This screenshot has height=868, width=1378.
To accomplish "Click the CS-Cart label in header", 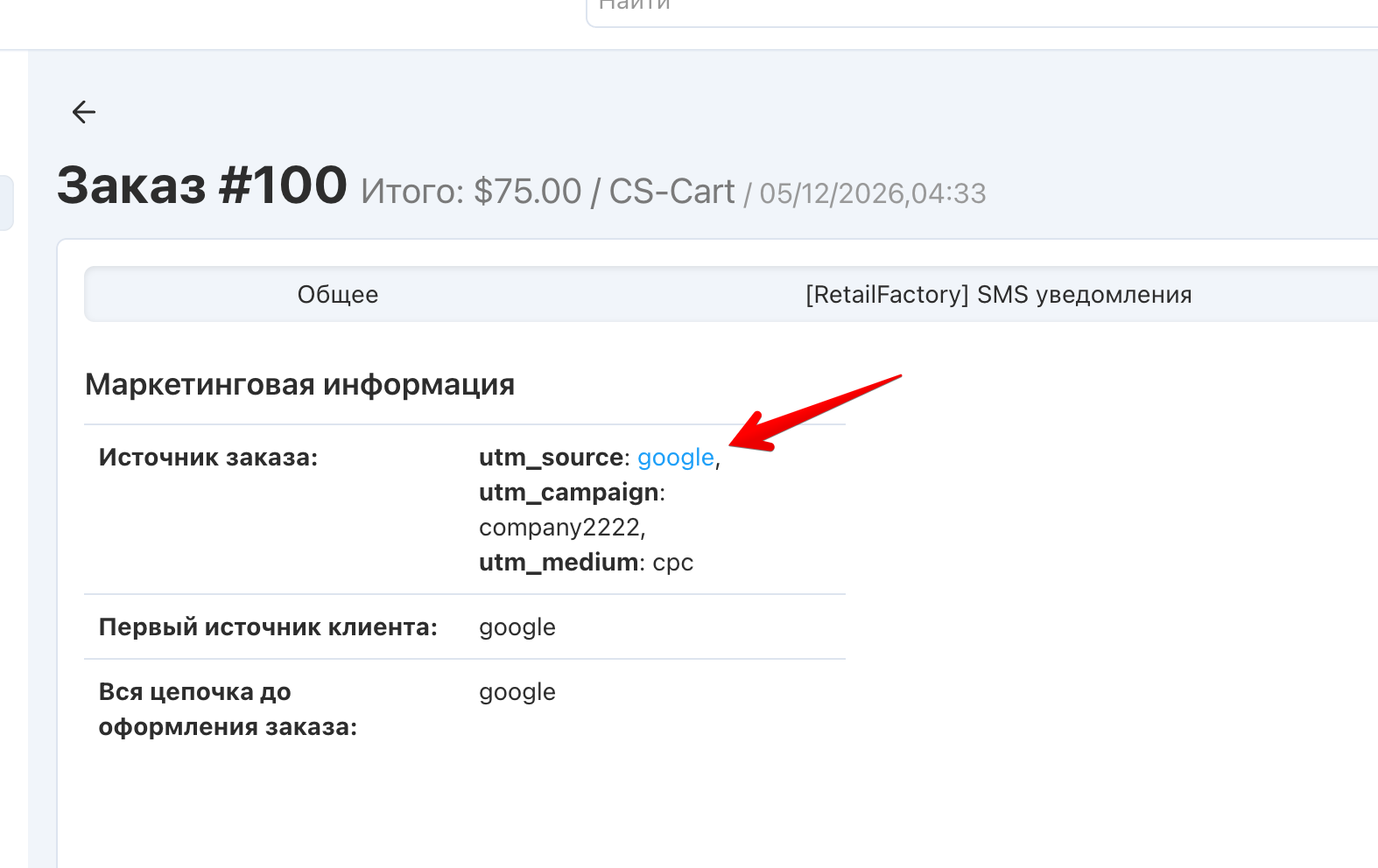I will coord(671,192).
